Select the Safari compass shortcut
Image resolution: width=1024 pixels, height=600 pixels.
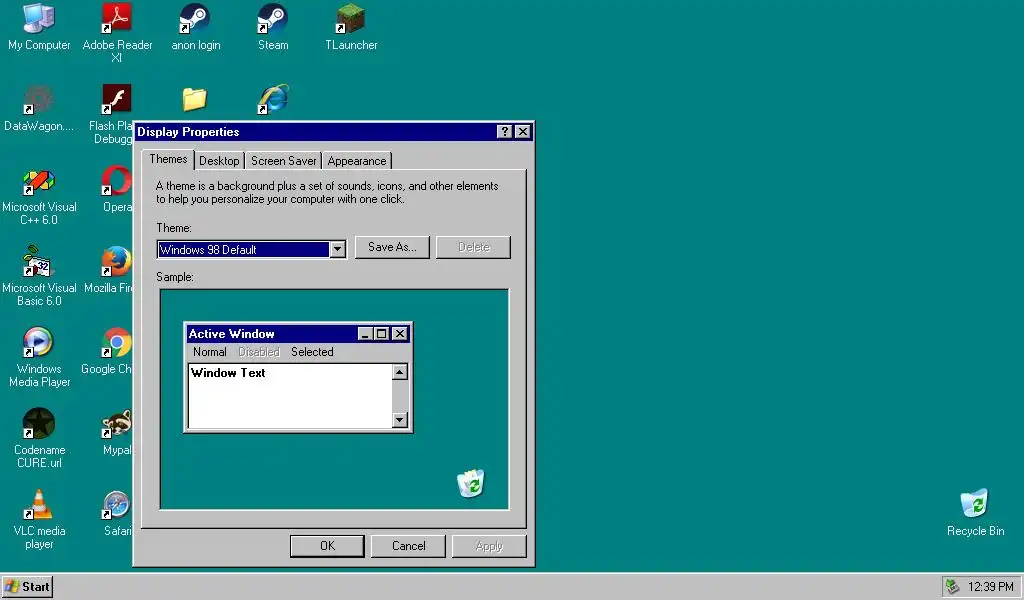tap(118, 513)
